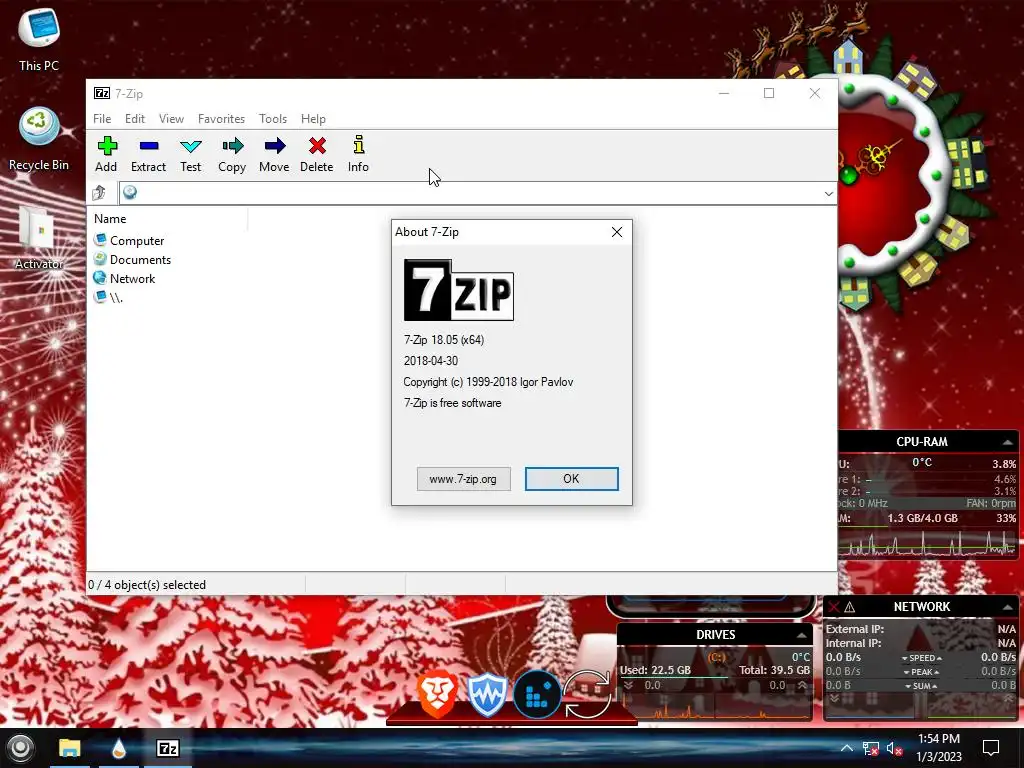Image resolution: width=1024 pixels, height=768 pixels.
Task: Open the Favorites menu
Action: coord(221,119)
